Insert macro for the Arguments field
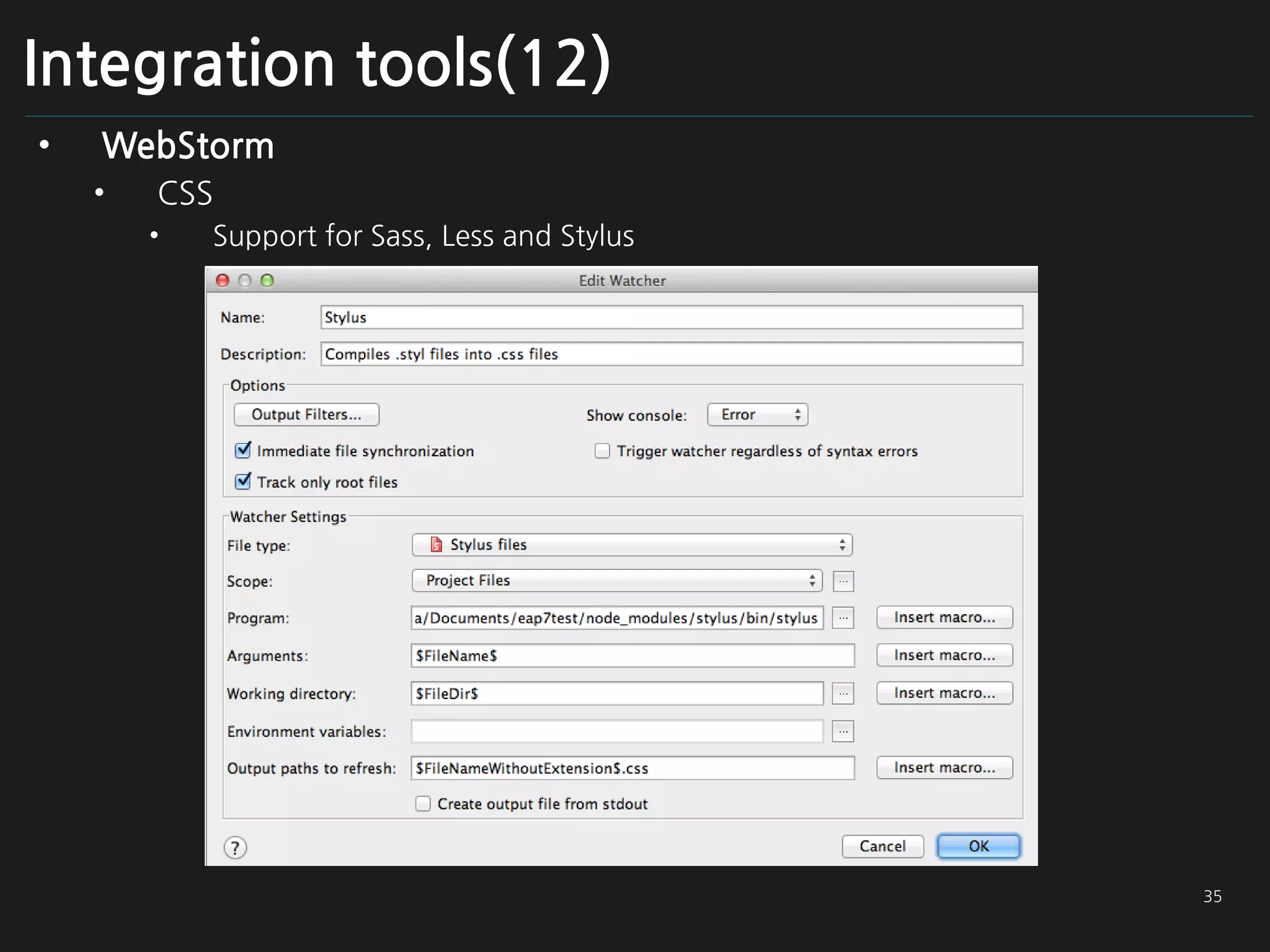 coord(944,655)
